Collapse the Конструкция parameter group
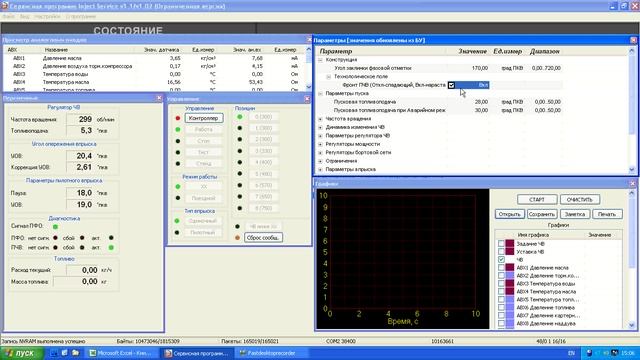This screenshot has width=640, height=360. coord(320,60)
